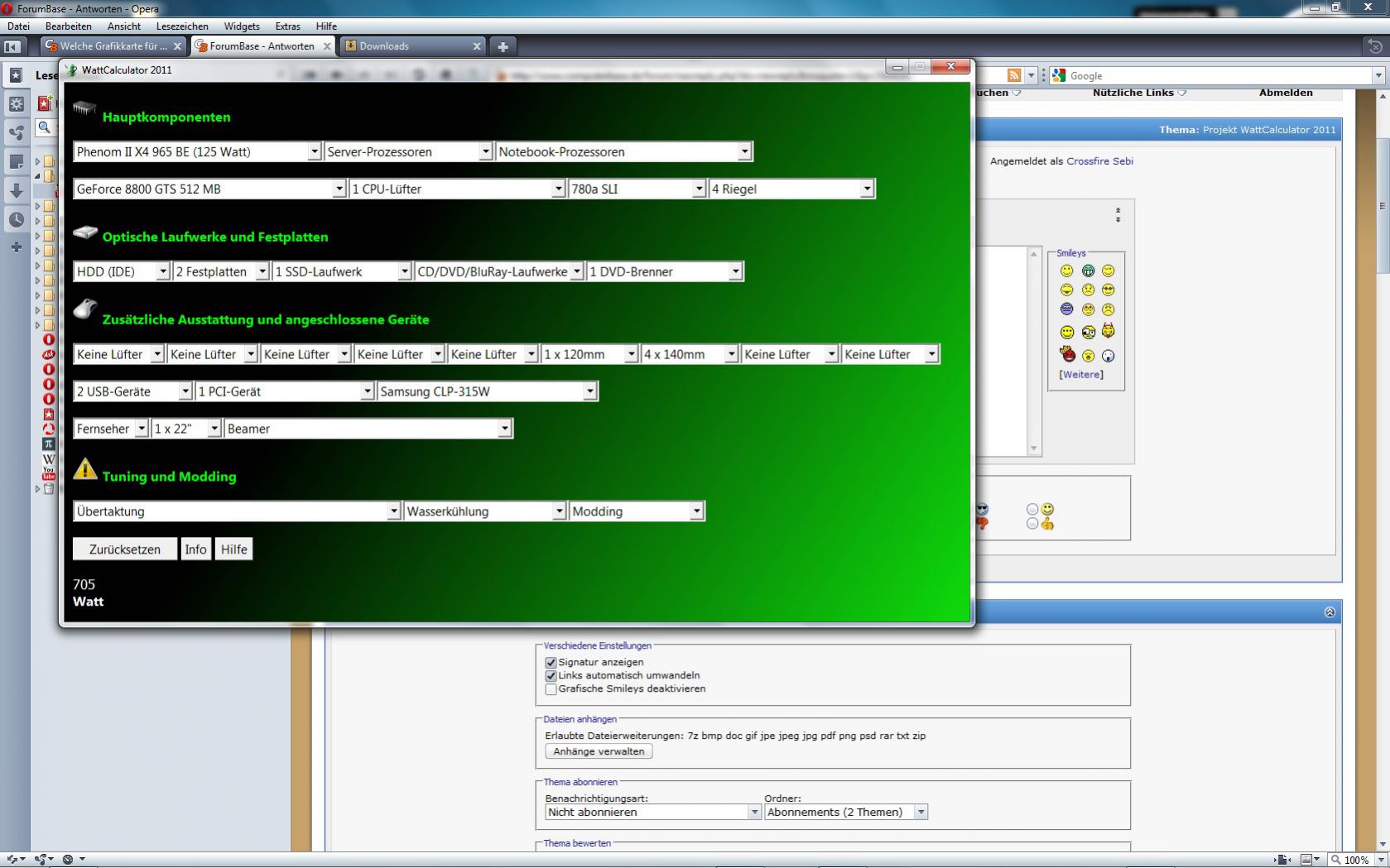Image resolution: width=1390 pixels, height=868 pixels.
Task: Open the Opera bookmarks panel star icon
Action: click(x=16, y=75)
